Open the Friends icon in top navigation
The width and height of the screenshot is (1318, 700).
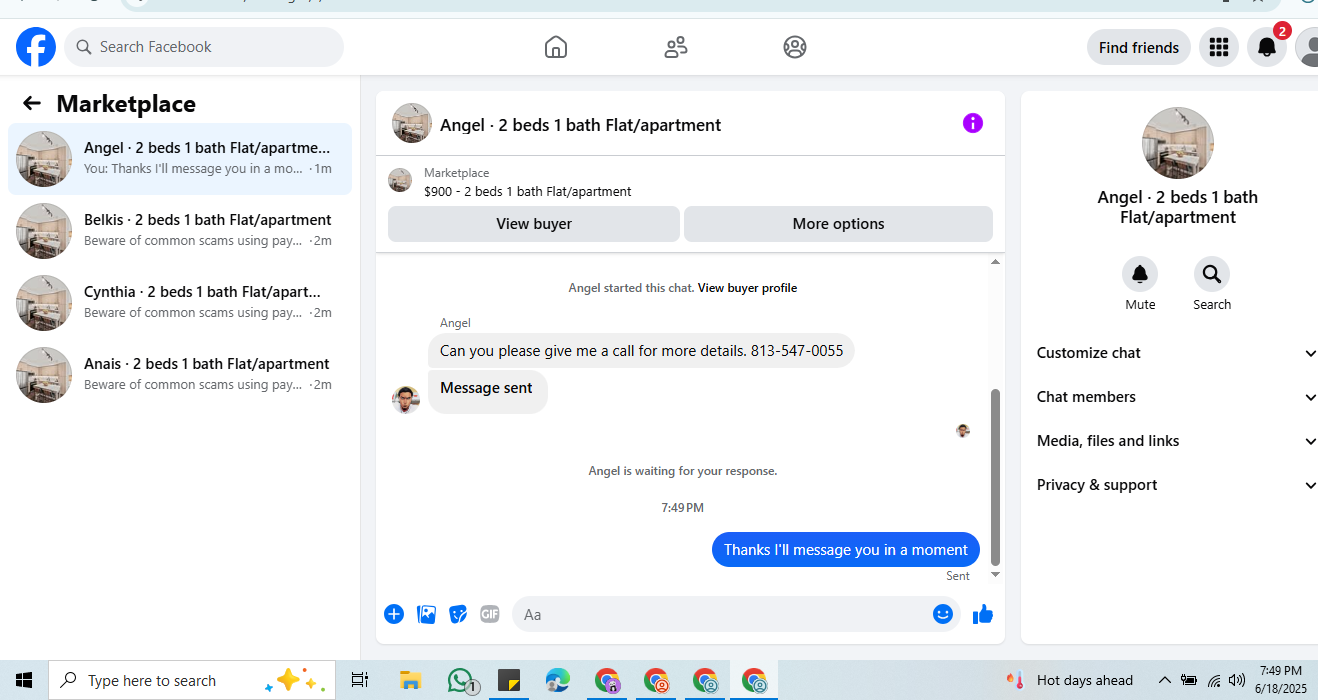tap(676, 47)
